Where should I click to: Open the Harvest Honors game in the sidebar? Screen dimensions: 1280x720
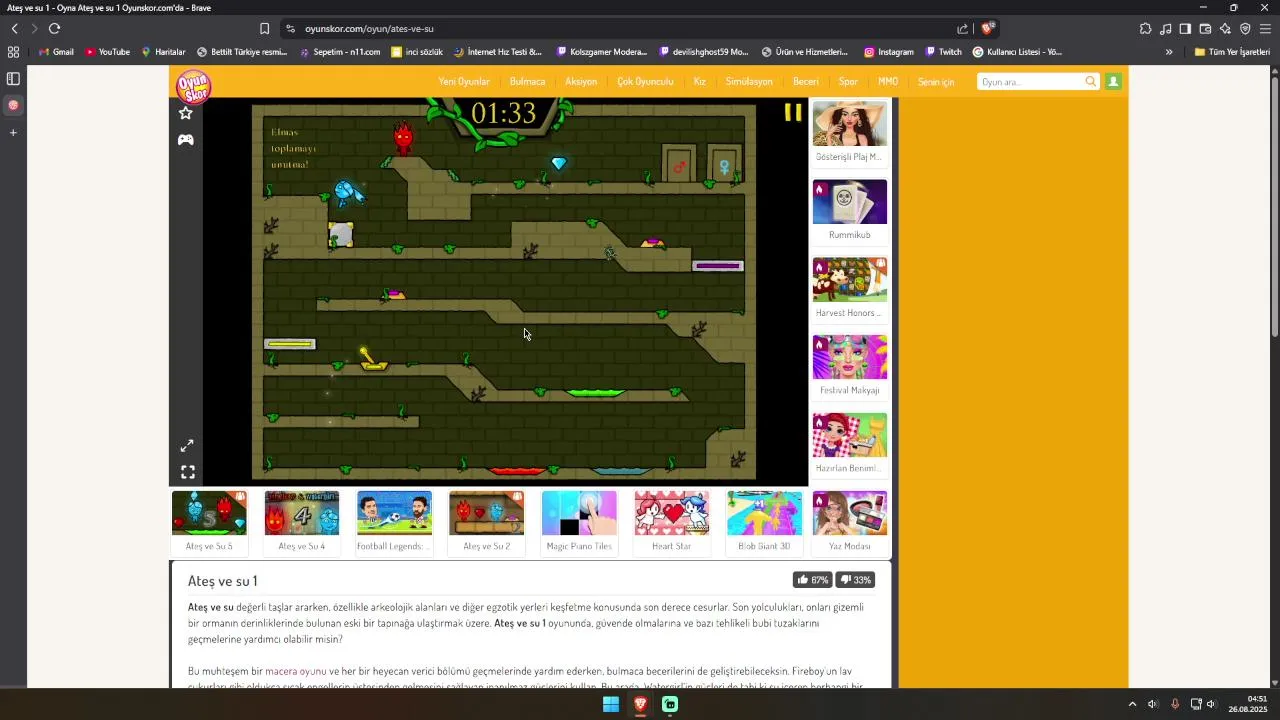850,288
